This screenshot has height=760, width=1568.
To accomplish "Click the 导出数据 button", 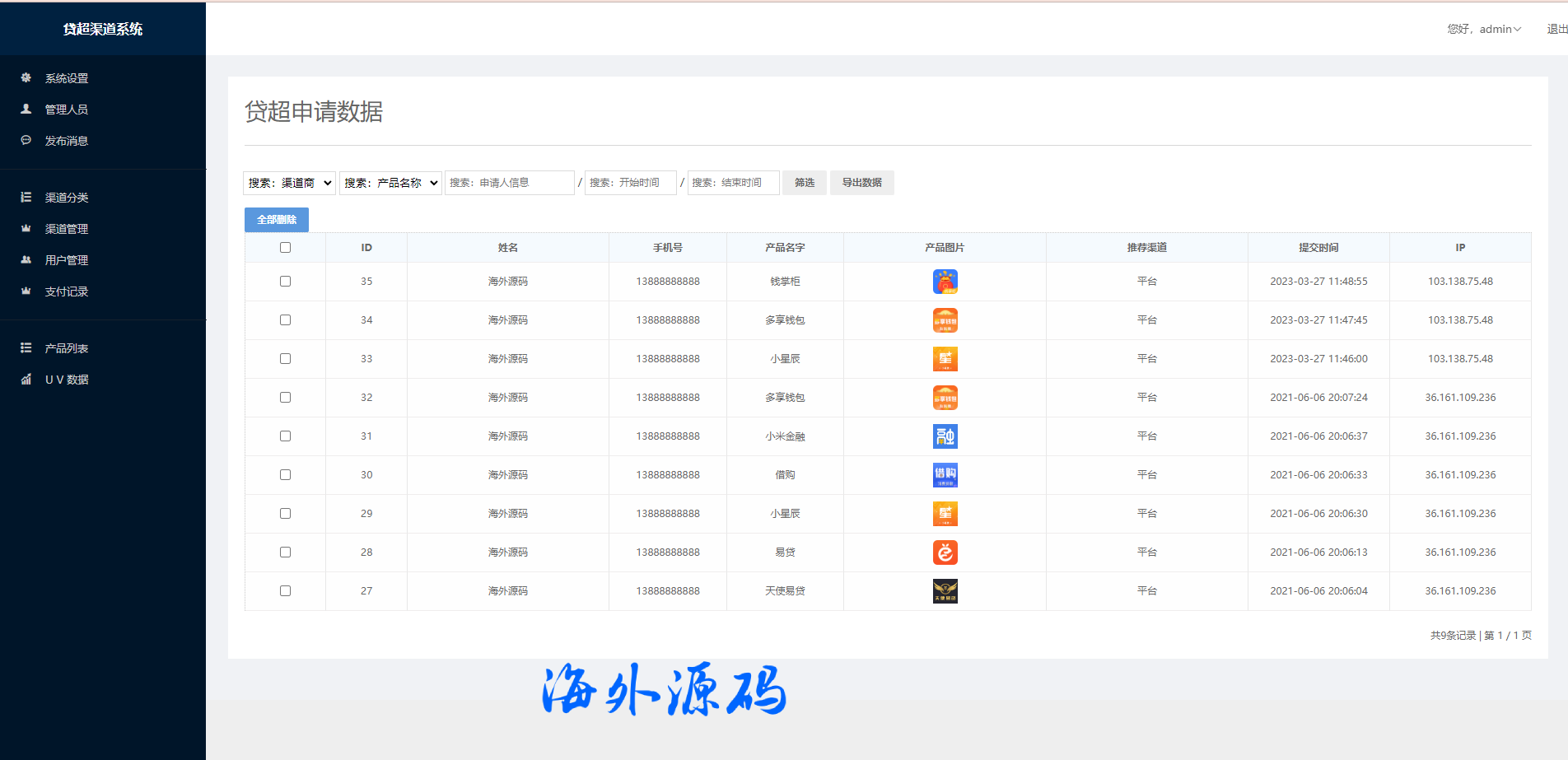I will pos(861,183).
